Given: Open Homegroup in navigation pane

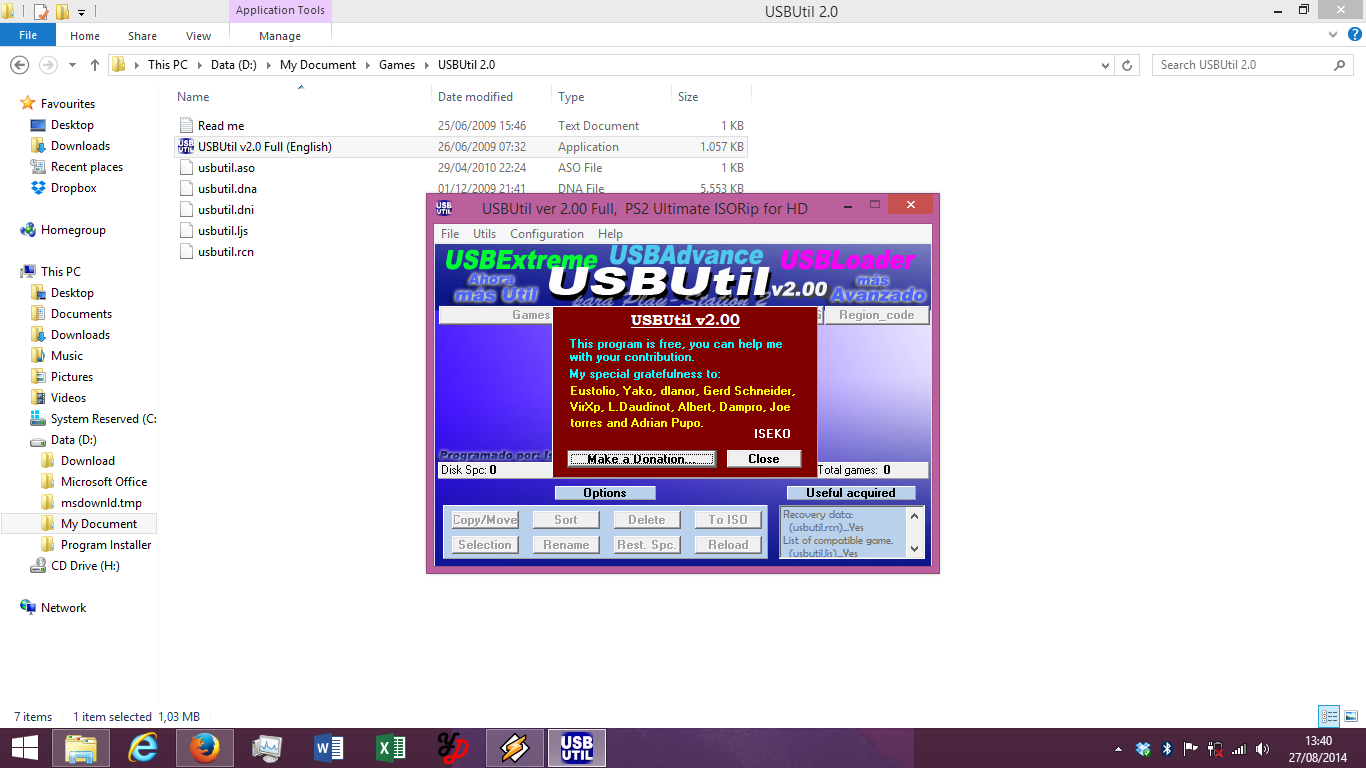Looking at the screenshot, I should point(73,230).
